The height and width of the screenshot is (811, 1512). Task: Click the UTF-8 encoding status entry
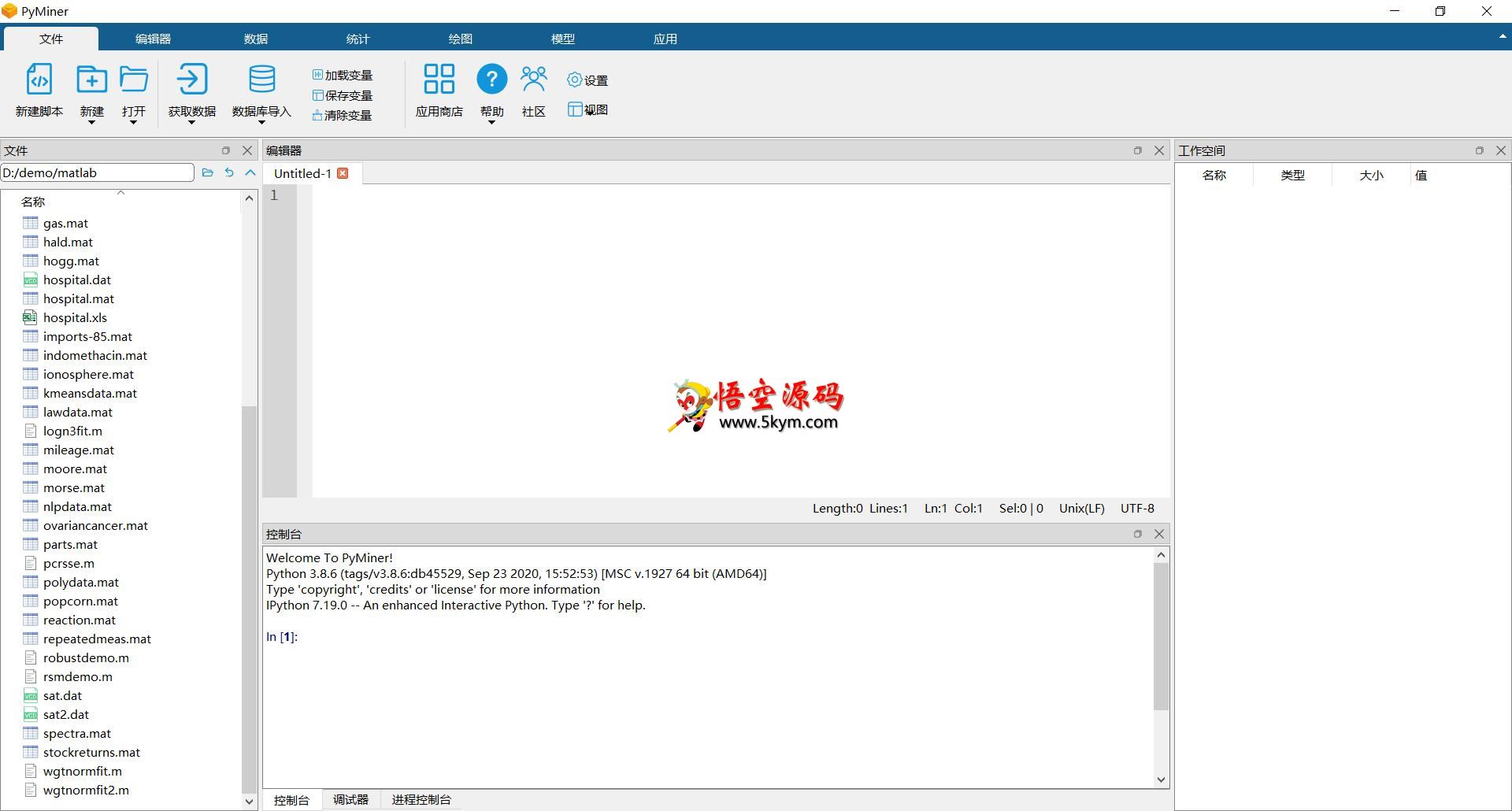1137,508
